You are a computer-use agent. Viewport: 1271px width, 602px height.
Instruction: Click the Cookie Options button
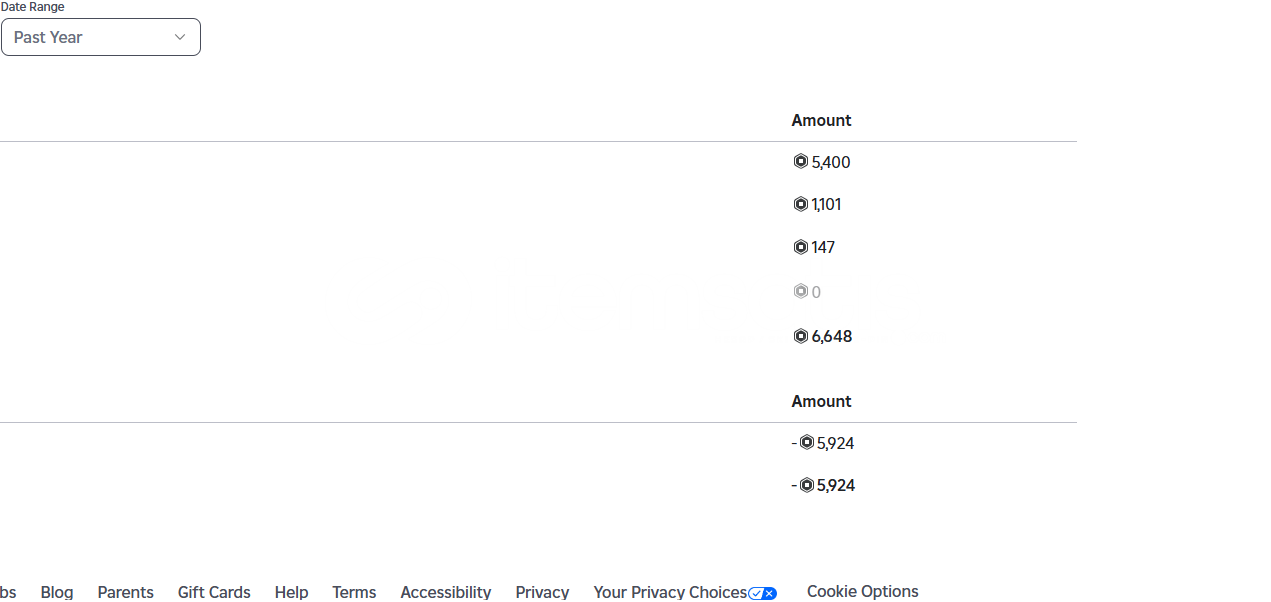pos(863,591)
